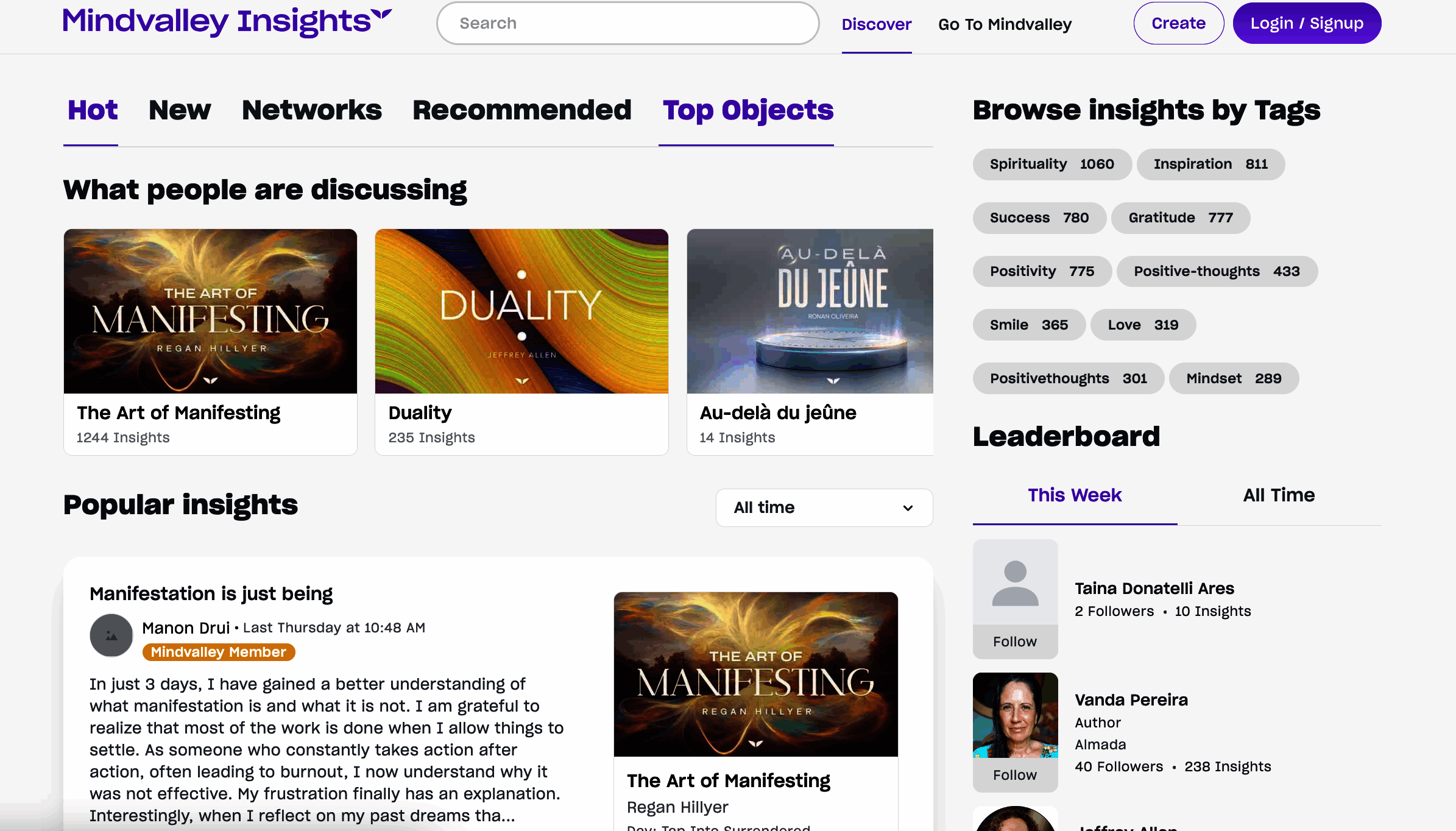Open Art of Manifesting image in insight post
The image size is (1456, 831).
(x=755, y=674)
